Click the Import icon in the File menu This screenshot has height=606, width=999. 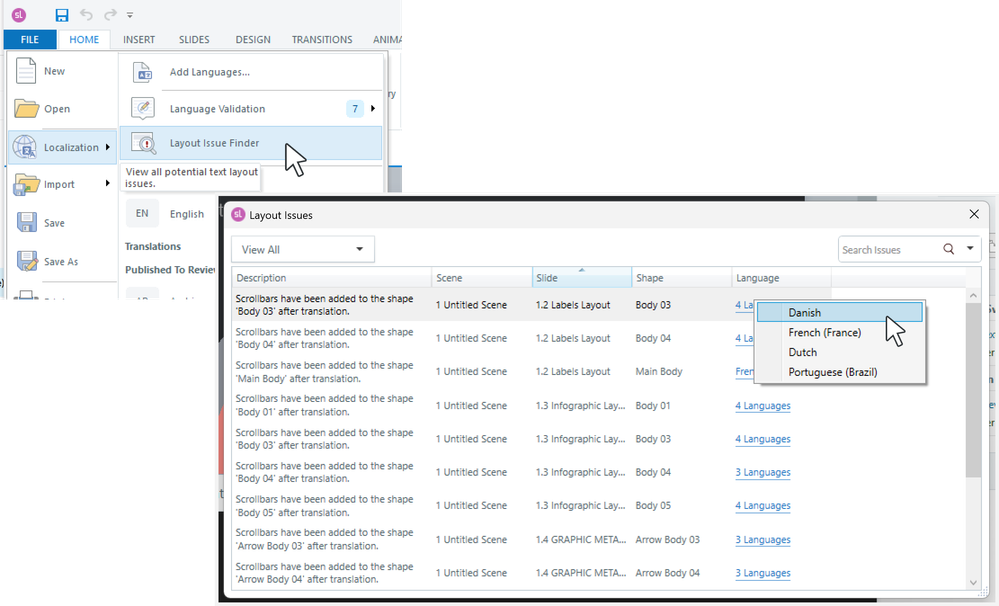click(29, 183)
